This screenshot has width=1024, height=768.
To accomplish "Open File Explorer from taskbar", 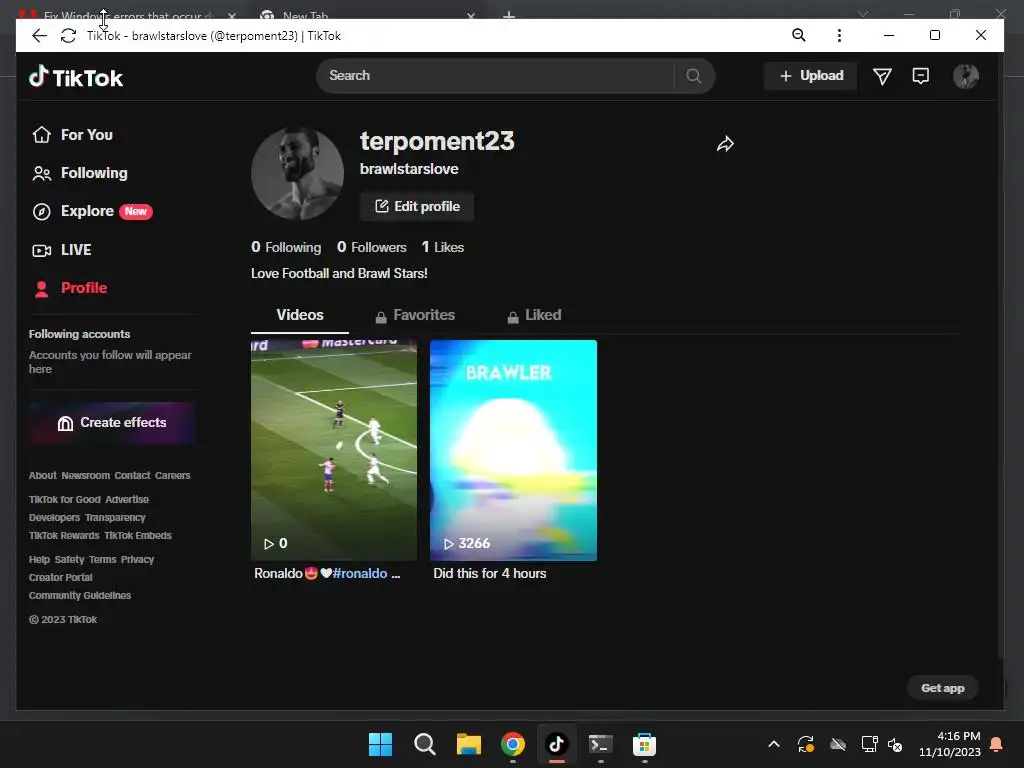I will coord(468,744).
